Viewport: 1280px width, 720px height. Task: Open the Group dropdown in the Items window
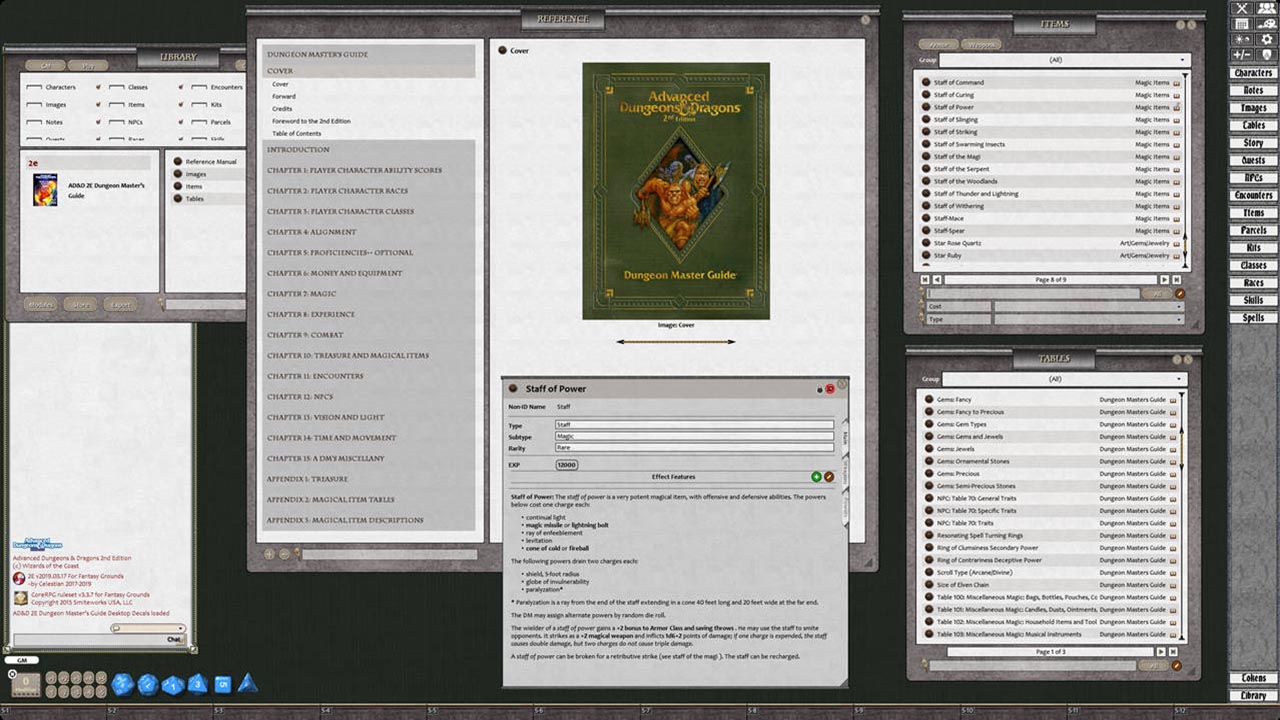click(1063, 60)
